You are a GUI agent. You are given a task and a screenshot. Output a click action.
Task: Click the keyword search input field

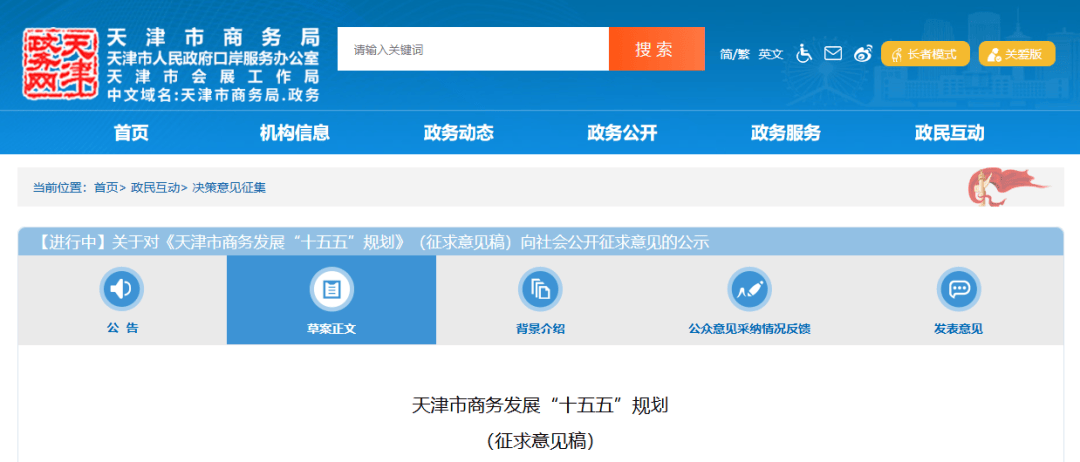pyautogui.click(x=473, y=49)
